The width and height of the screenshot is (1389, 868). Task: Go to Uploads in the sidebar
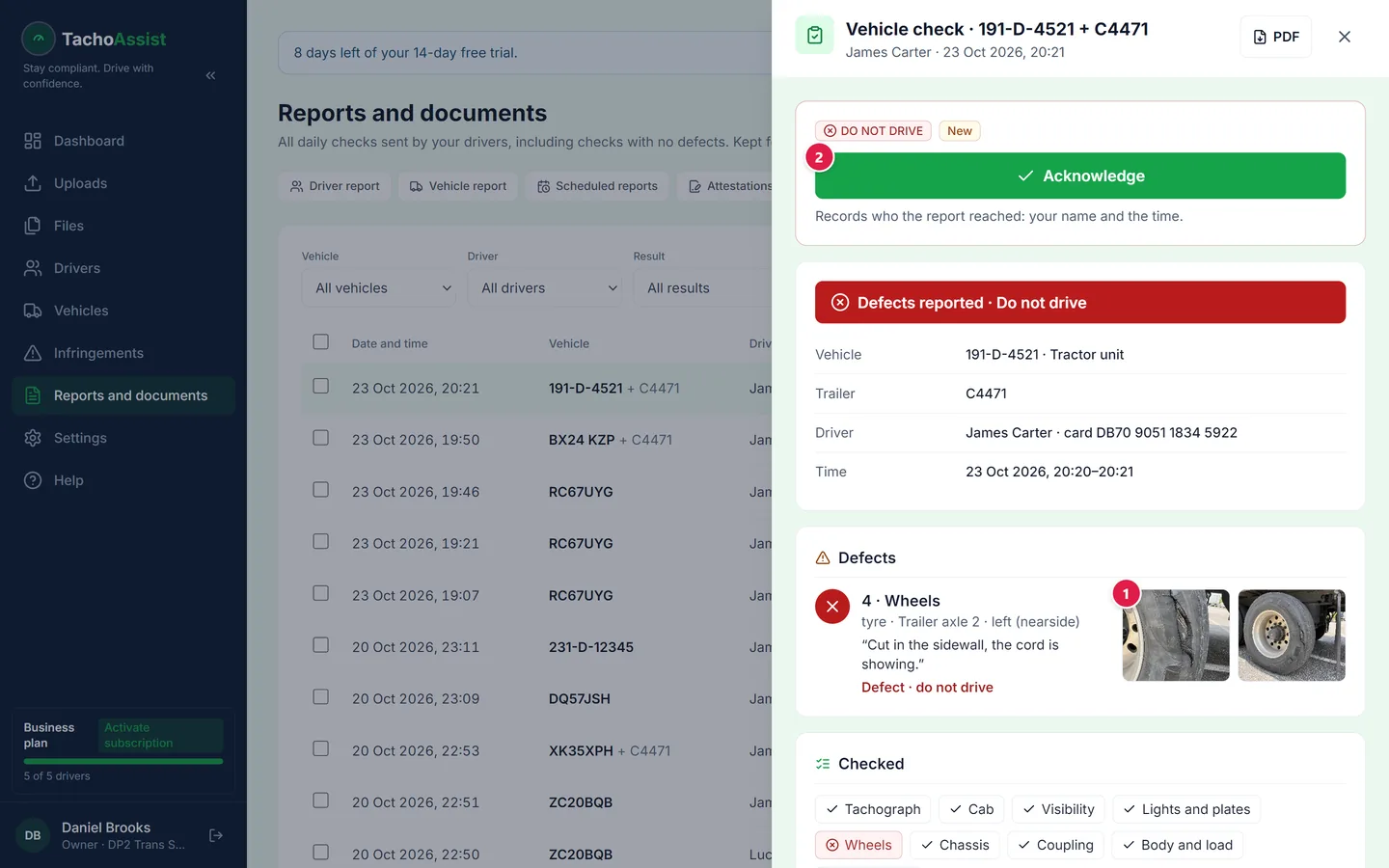123,183
